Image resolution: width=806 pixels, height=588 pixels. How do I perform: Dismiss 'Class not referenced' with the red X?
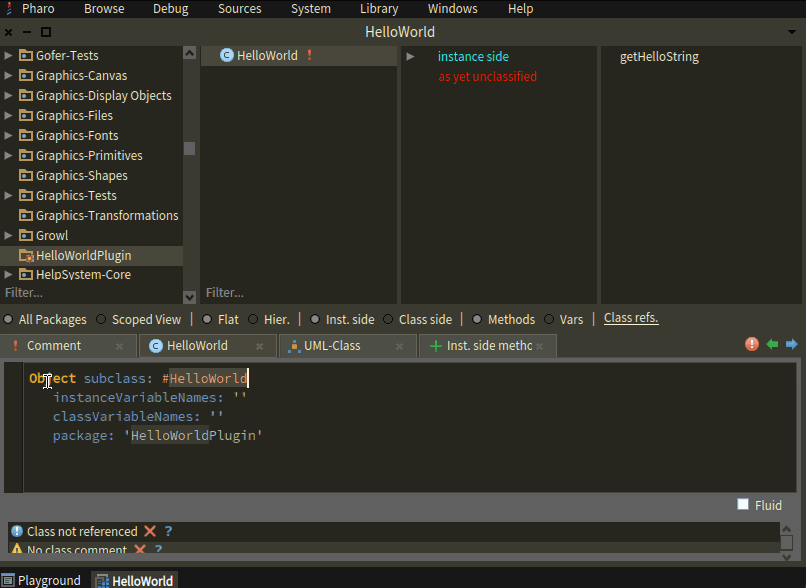(x=149, y=531)
